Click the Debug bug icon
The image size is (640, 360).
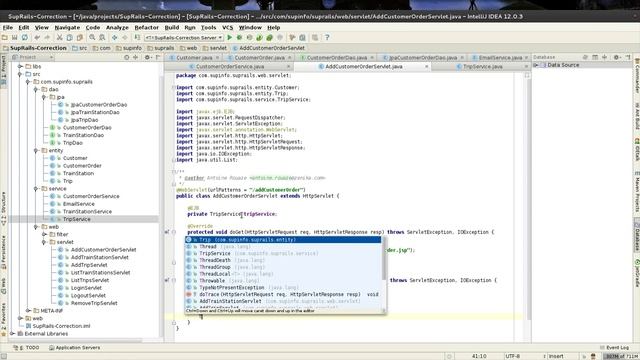point(239,38)
